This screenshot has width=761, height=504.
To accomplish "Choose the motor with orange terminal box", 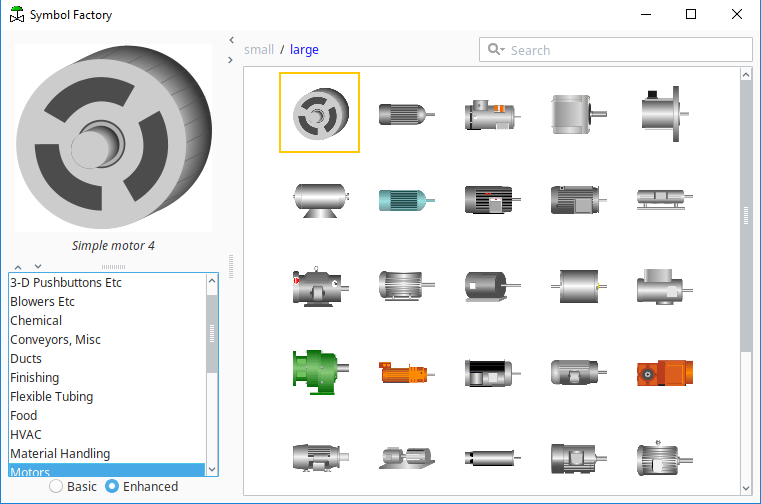I will click(x=492, y=115).
